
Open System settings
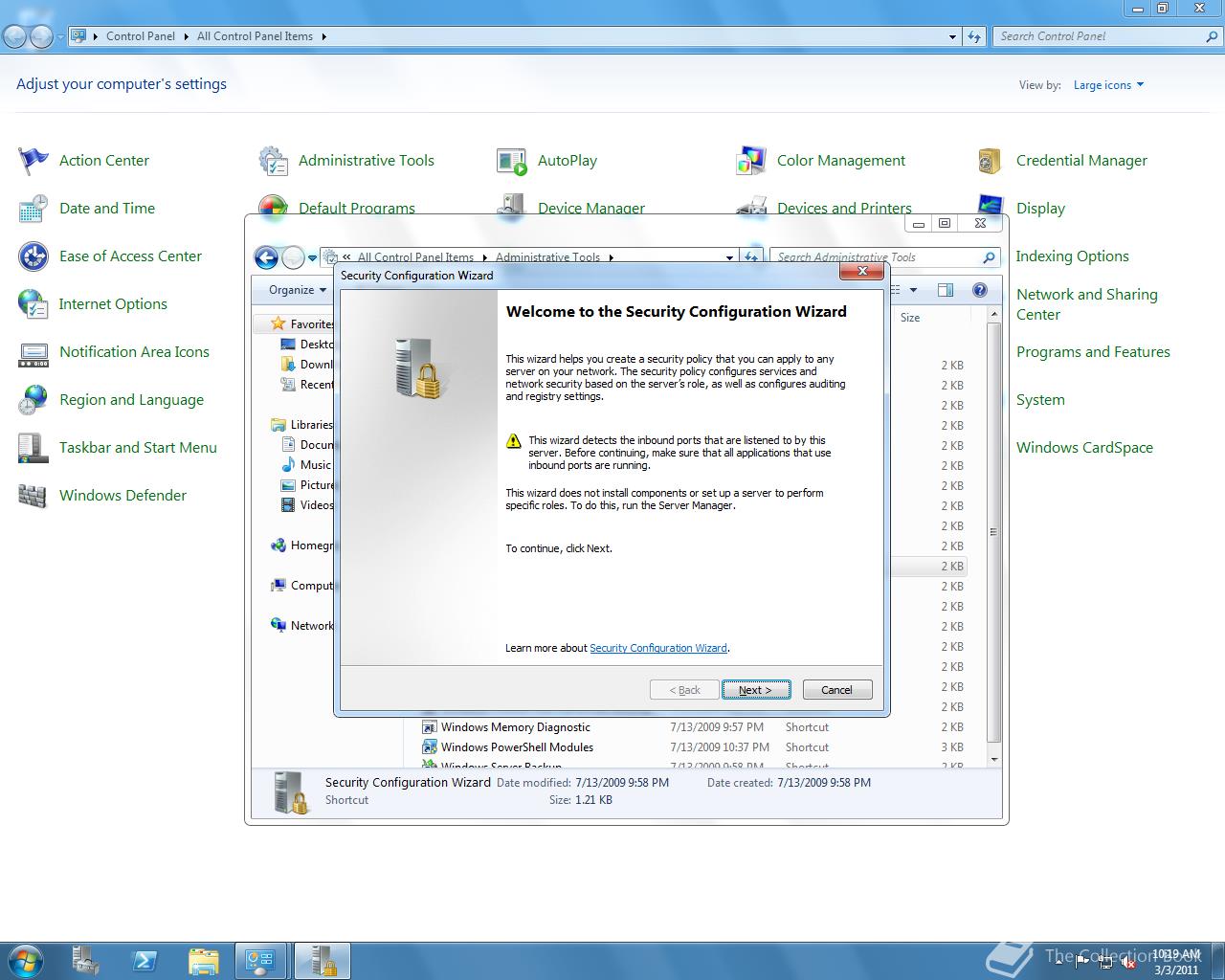(1040, 400)
